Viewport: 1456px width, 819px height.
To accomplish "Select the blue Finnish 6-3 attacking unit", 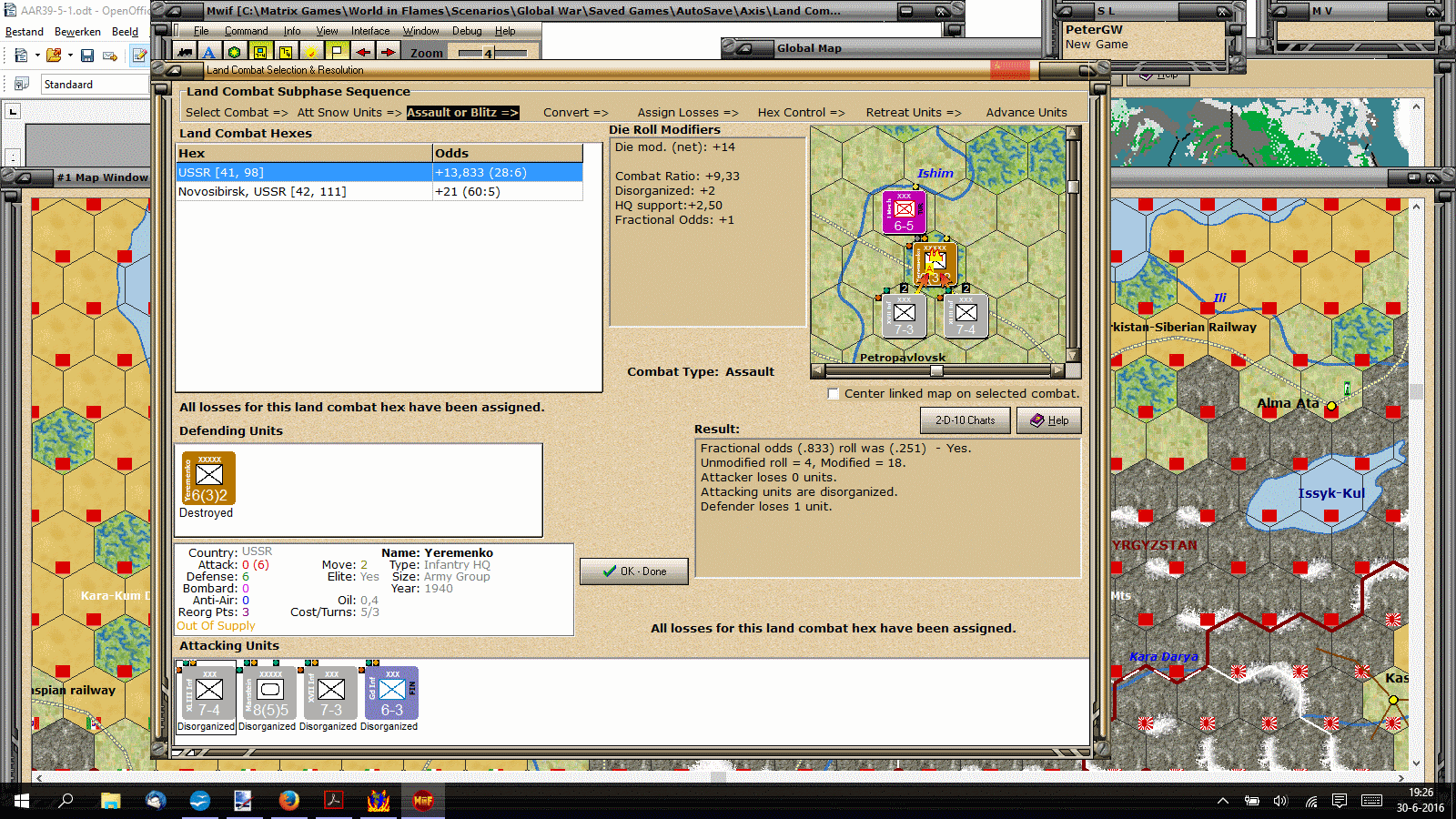I will point(391,693).
